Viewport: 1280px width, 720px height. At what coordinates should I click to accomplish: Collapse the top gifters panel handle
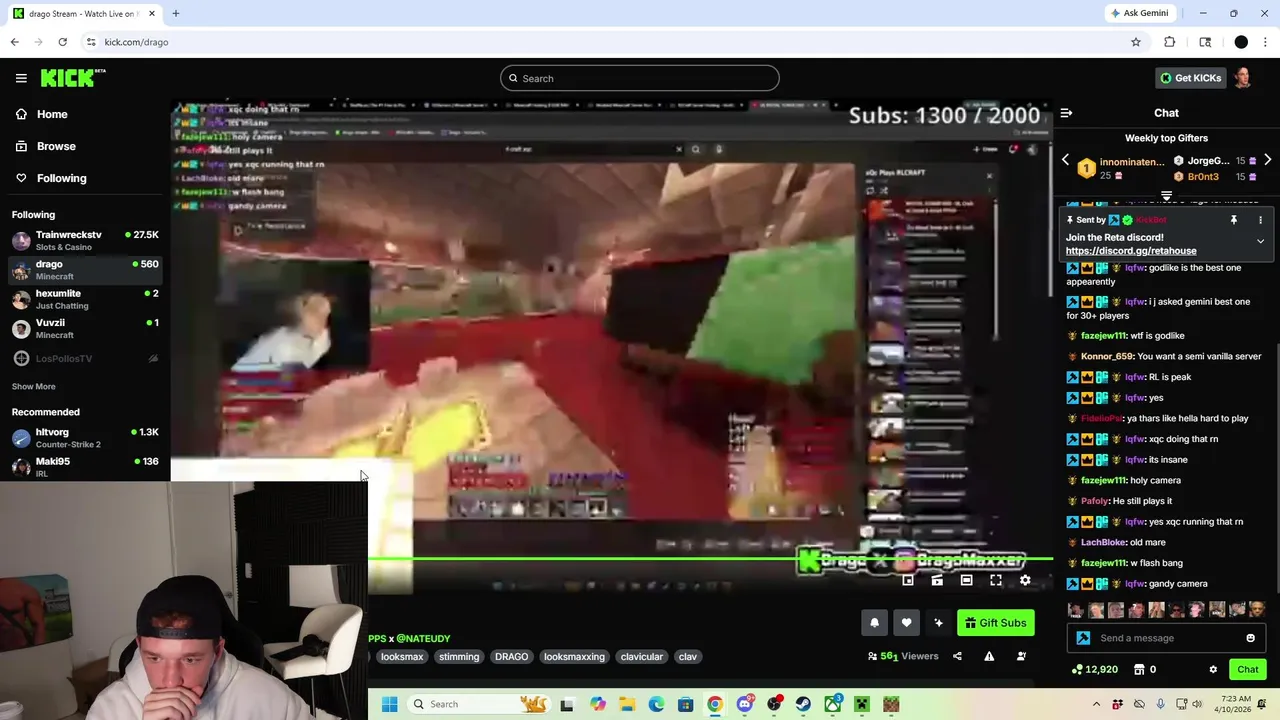pyautogui.click(x=1166, y=196)
